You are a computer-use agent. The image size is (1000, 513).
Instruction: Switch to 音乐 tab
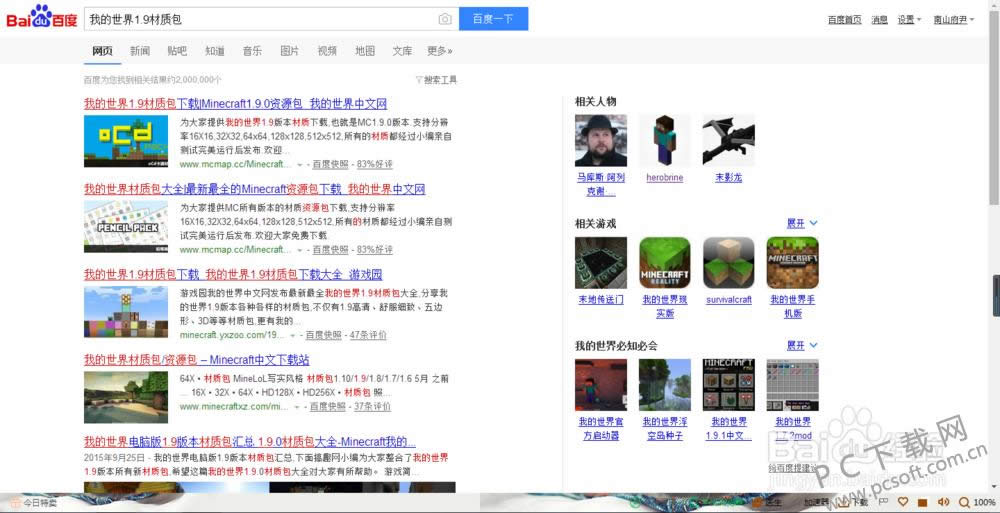252,51
